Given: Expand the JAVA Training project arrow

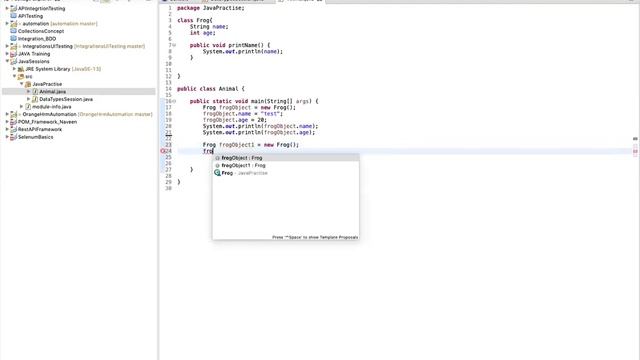Looking at the screenshot, I should (7, 54).
